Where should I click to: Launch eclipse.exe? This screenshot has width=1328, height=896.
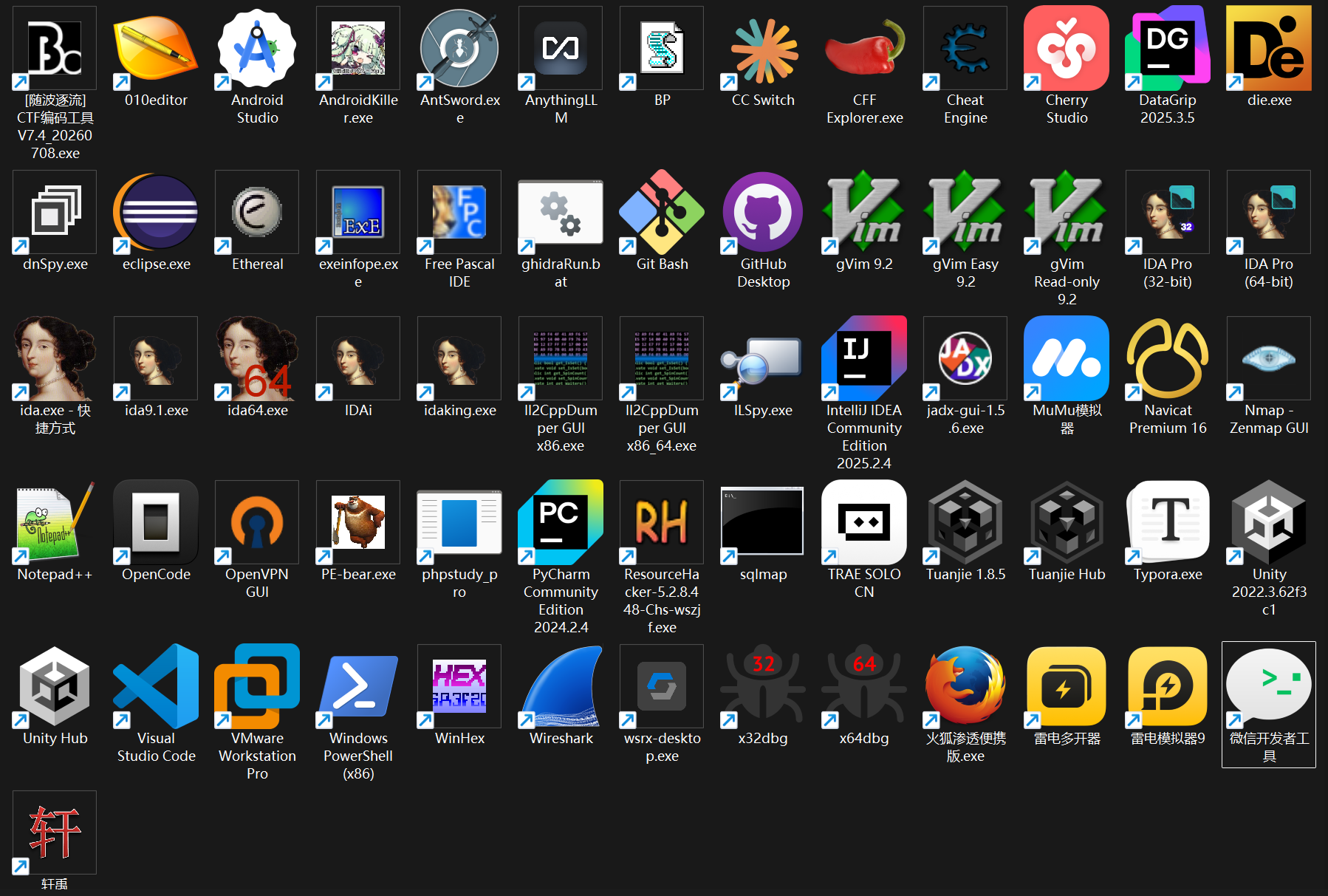156,212
